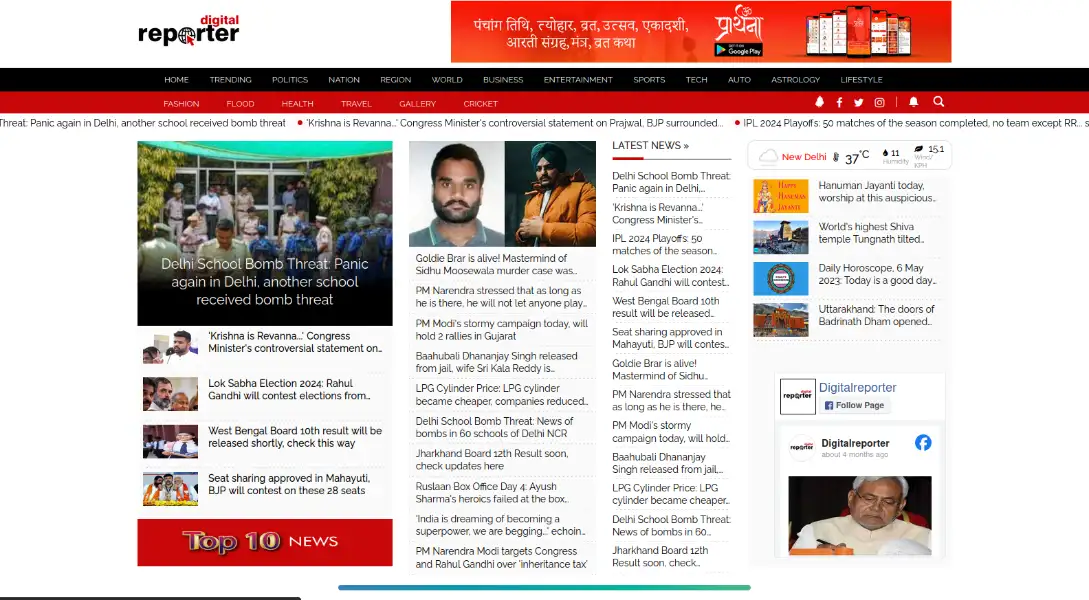
Task: Open the search magnifier icon
Action: point(938,102)
